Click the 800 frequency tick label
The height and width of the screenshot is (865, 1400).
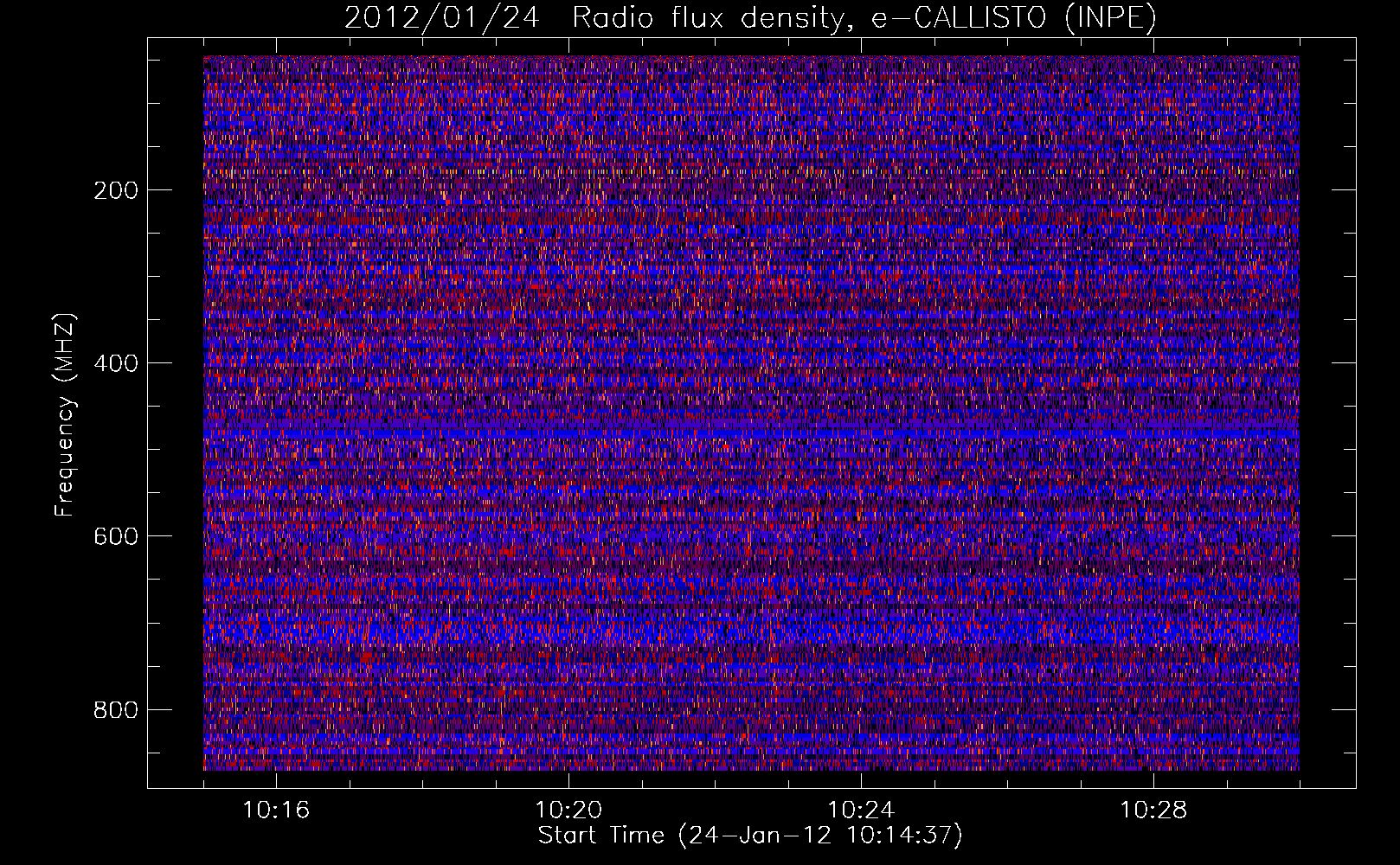[116, 710]
